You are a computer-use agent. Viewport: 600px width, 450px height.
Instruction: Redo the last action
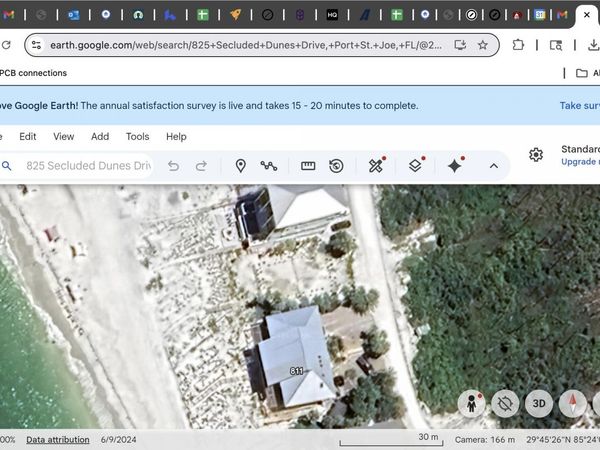coord(201,166)
